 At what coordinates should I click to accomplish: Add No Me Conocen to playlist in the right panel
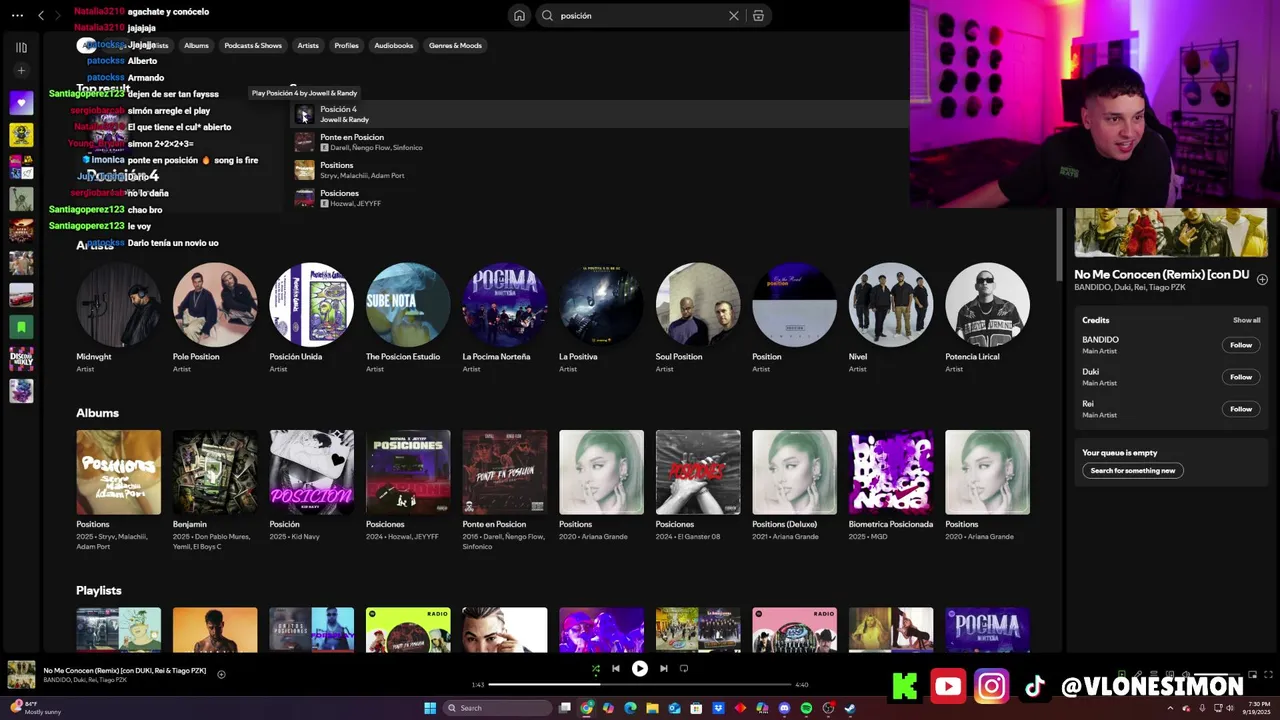tap(1262, 279)
